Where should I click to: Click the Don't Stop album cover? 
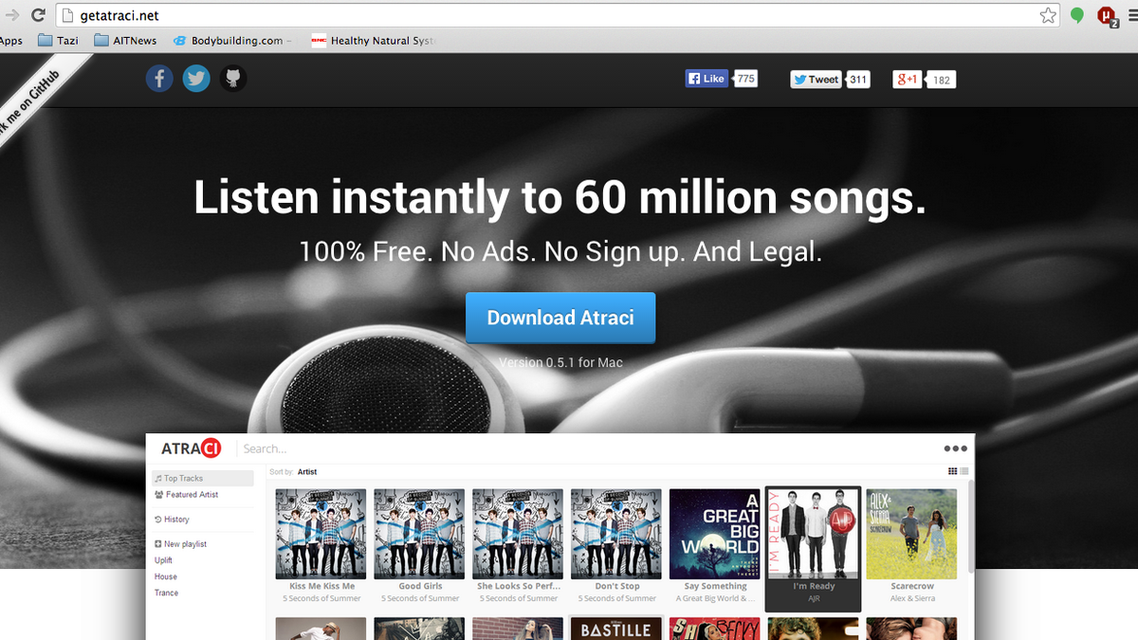616,534
